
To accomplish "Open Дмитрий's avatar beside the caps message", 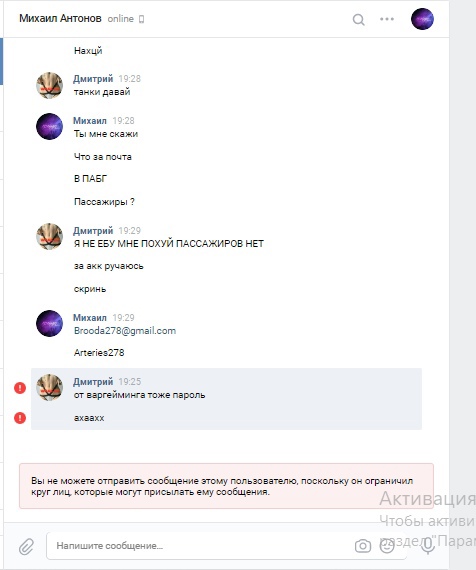I will 49,236.
